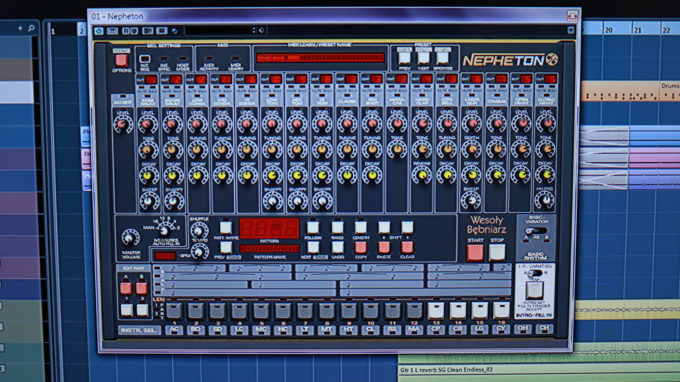The image size is (680, 382).
Task: Toggle Host Mode in Seq. Settings
Action: click(x=183, y=59)
